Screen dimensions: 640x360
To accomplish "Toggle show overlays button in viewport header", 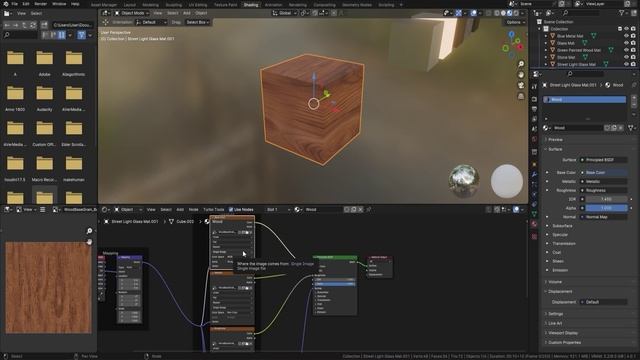I will (x=474, y=13).
